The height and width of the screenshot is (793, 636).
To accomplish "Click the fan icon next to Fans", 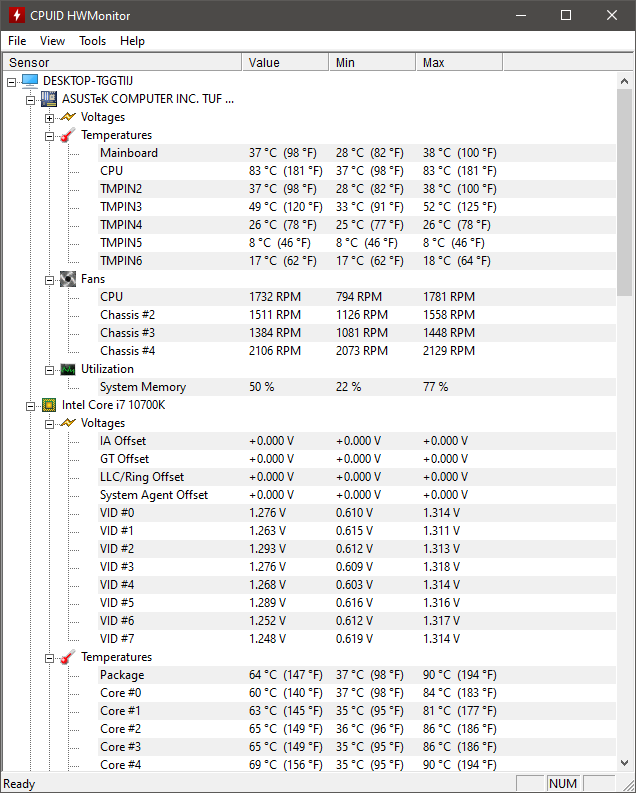I will pyautogui.click(x=67, y=279).
